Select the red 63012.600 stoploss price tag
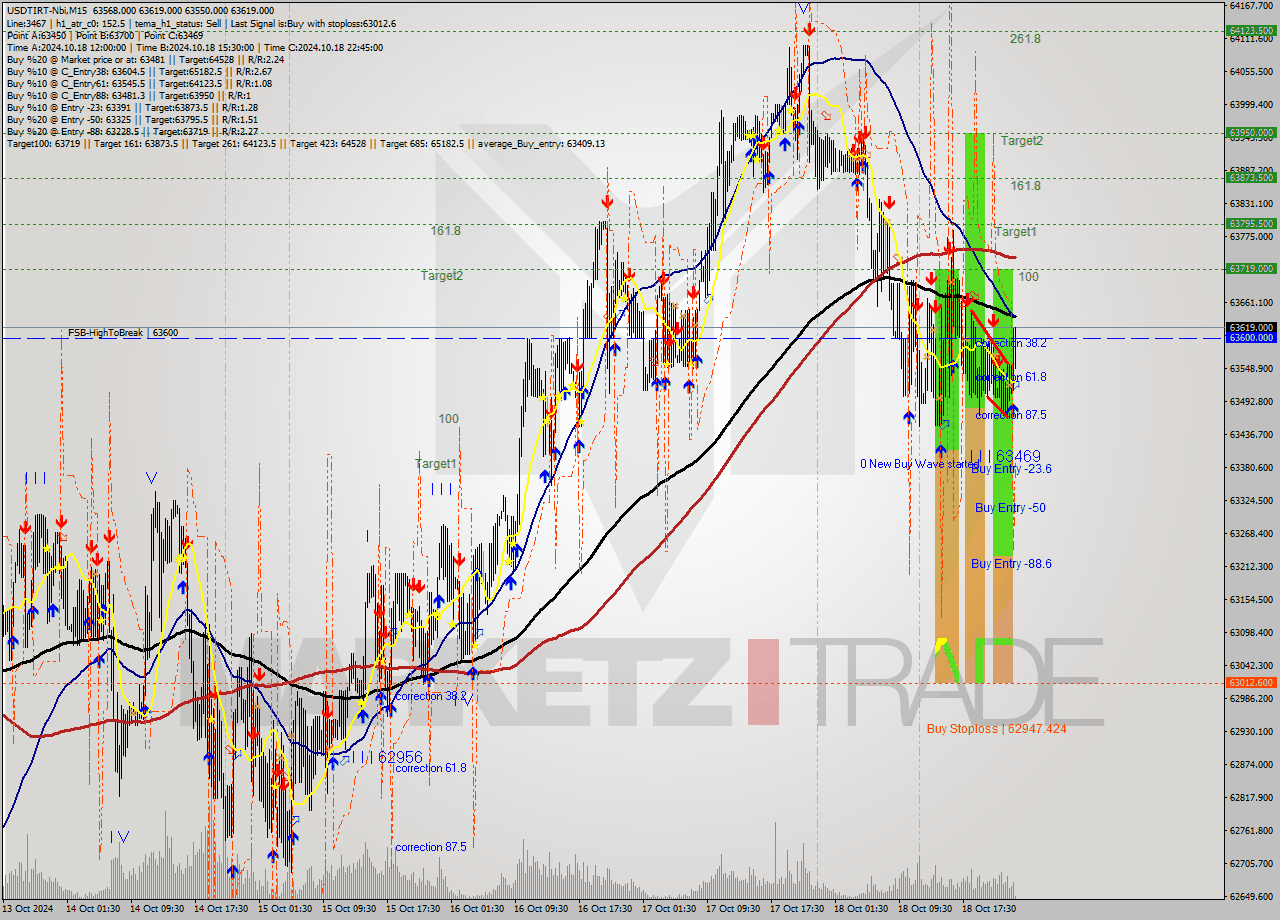The image size is (1280, 920). [x=1250, y=683]
